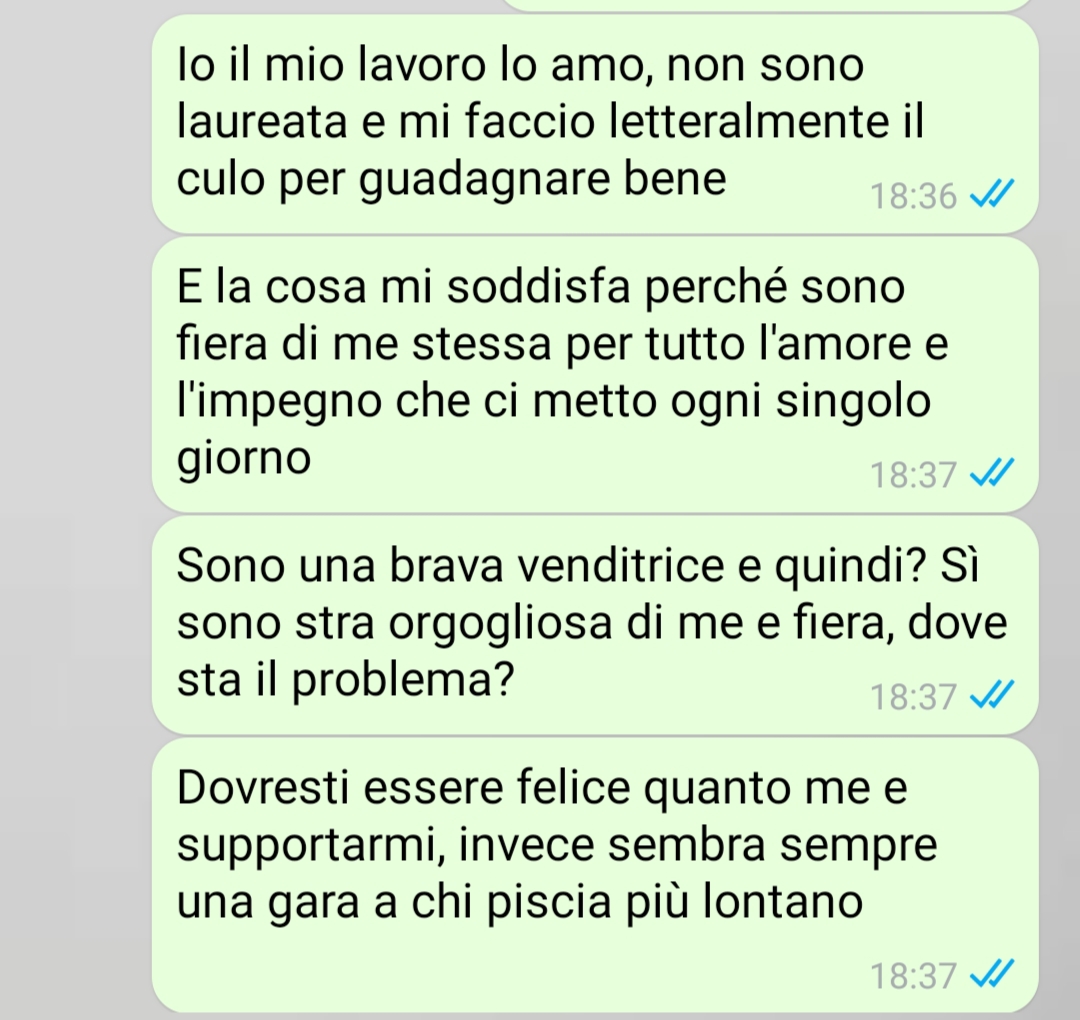1080x1020 pixels.
Task: Tap the 18:37 timestamp in the last message
Action: (913, 977)
